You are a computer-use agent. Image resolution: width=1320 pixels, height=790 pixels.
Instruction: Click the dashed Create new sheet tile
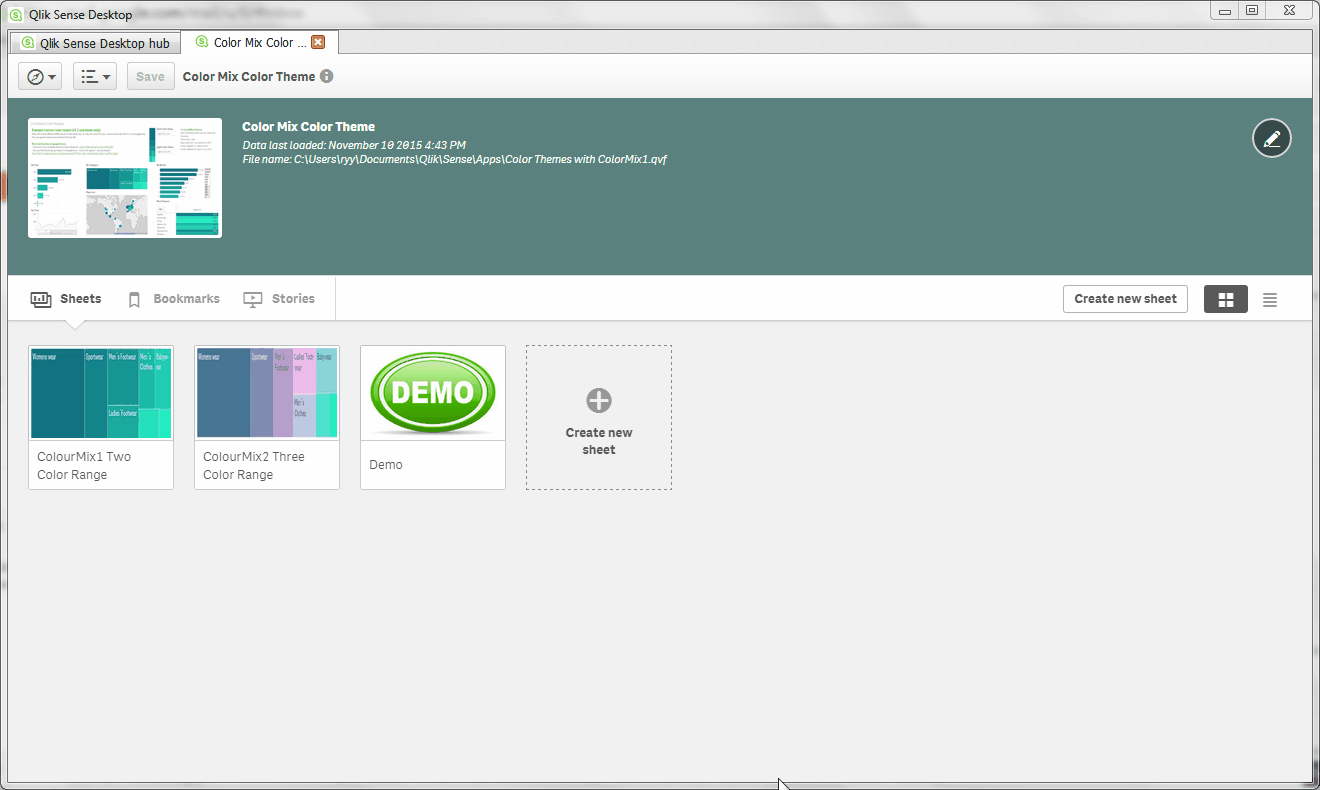[x=599, y=417]
